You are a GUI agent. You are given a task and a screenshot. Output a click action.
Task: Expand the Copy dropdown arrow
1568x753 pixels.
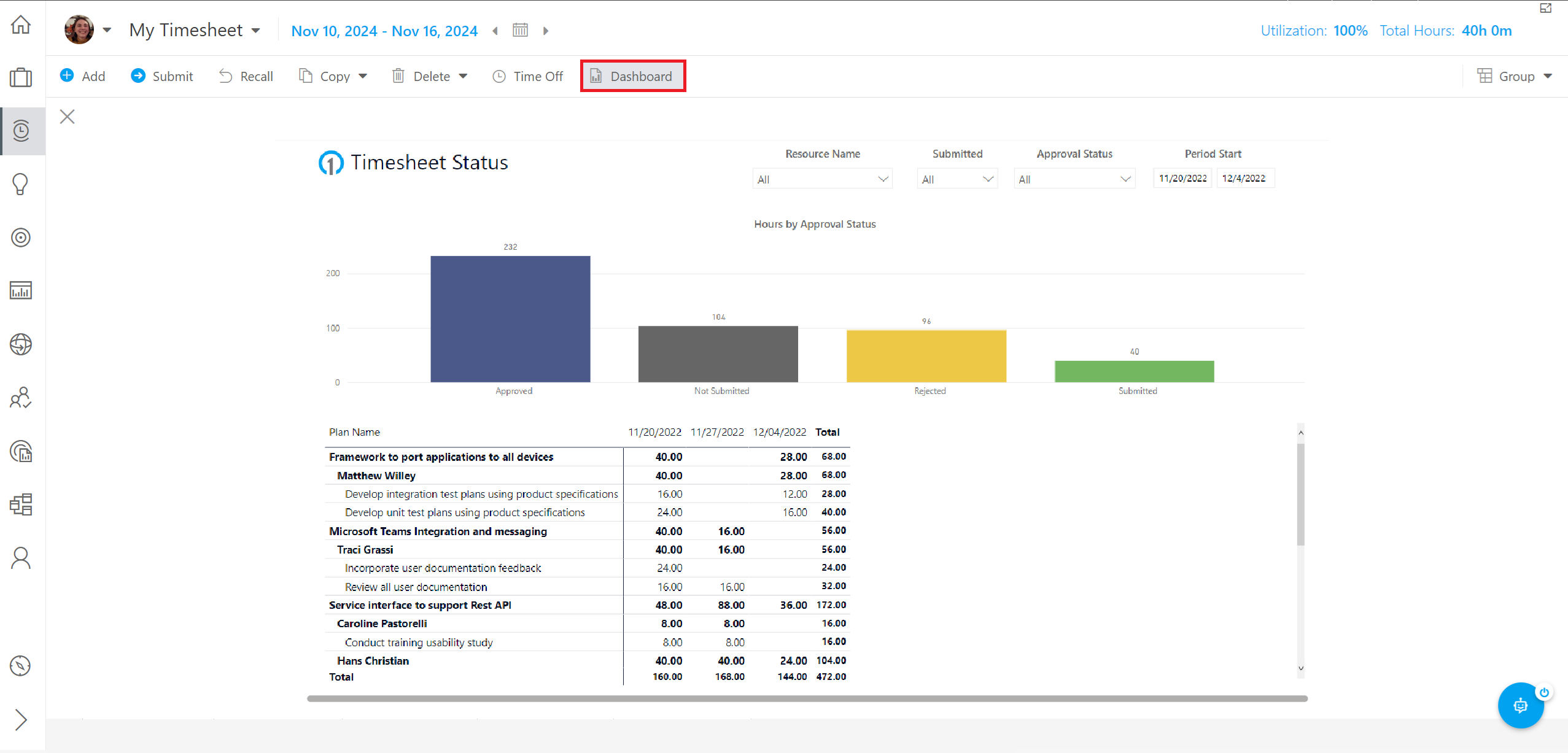pyautogui.click(x=363, y=75)
